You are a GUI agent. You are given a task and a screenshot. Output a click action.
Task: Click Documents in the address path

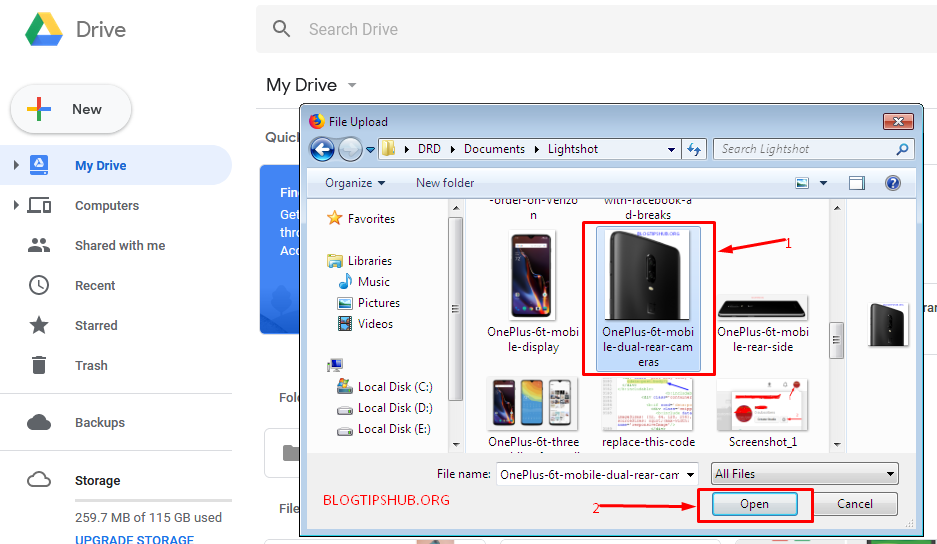pyautogui.click(x=494, y=149)
